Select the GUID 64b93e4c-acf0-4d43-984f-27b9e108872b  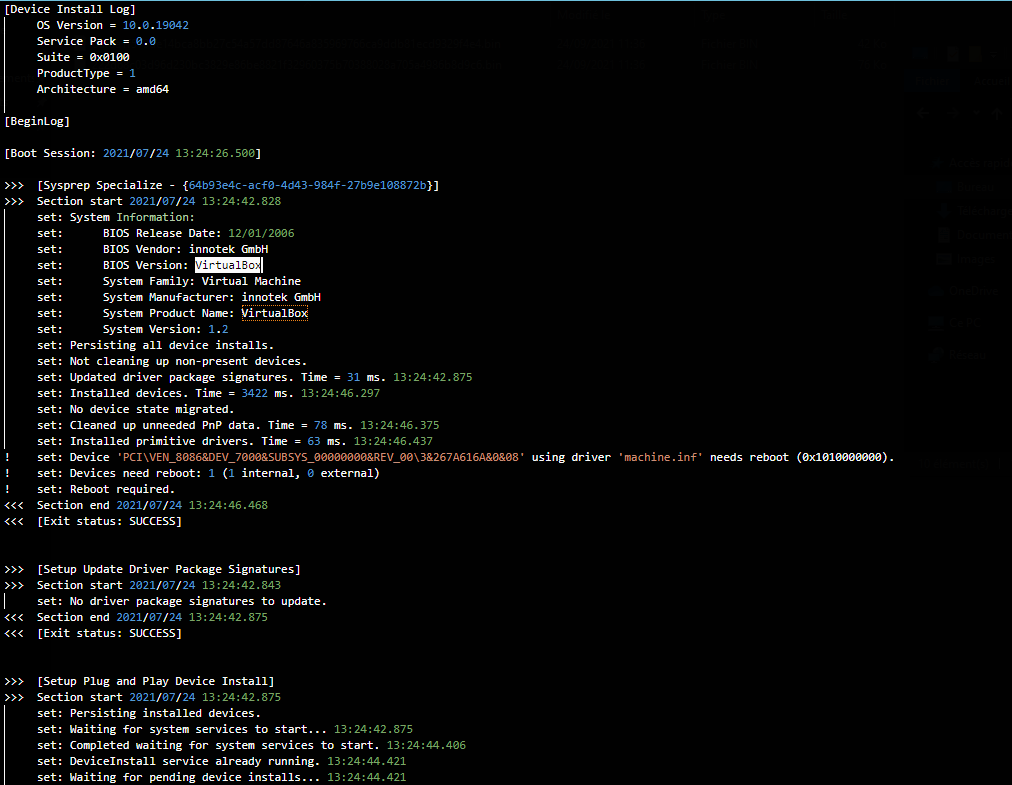tap(307, 185)
